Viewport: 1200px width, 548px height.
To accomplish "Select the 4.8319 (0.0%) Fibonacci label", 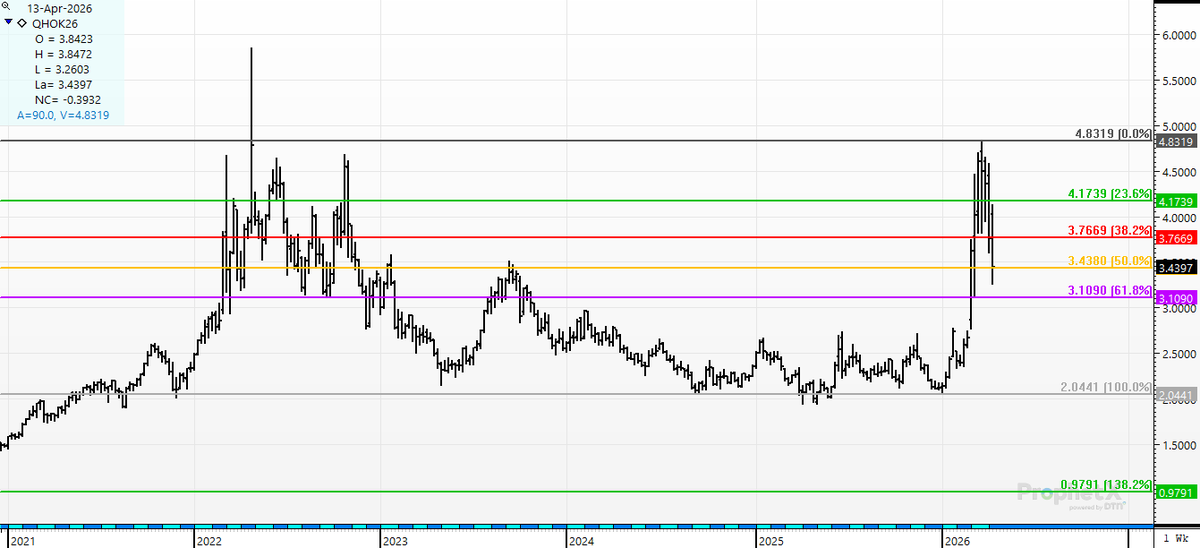I will 1113,133.
